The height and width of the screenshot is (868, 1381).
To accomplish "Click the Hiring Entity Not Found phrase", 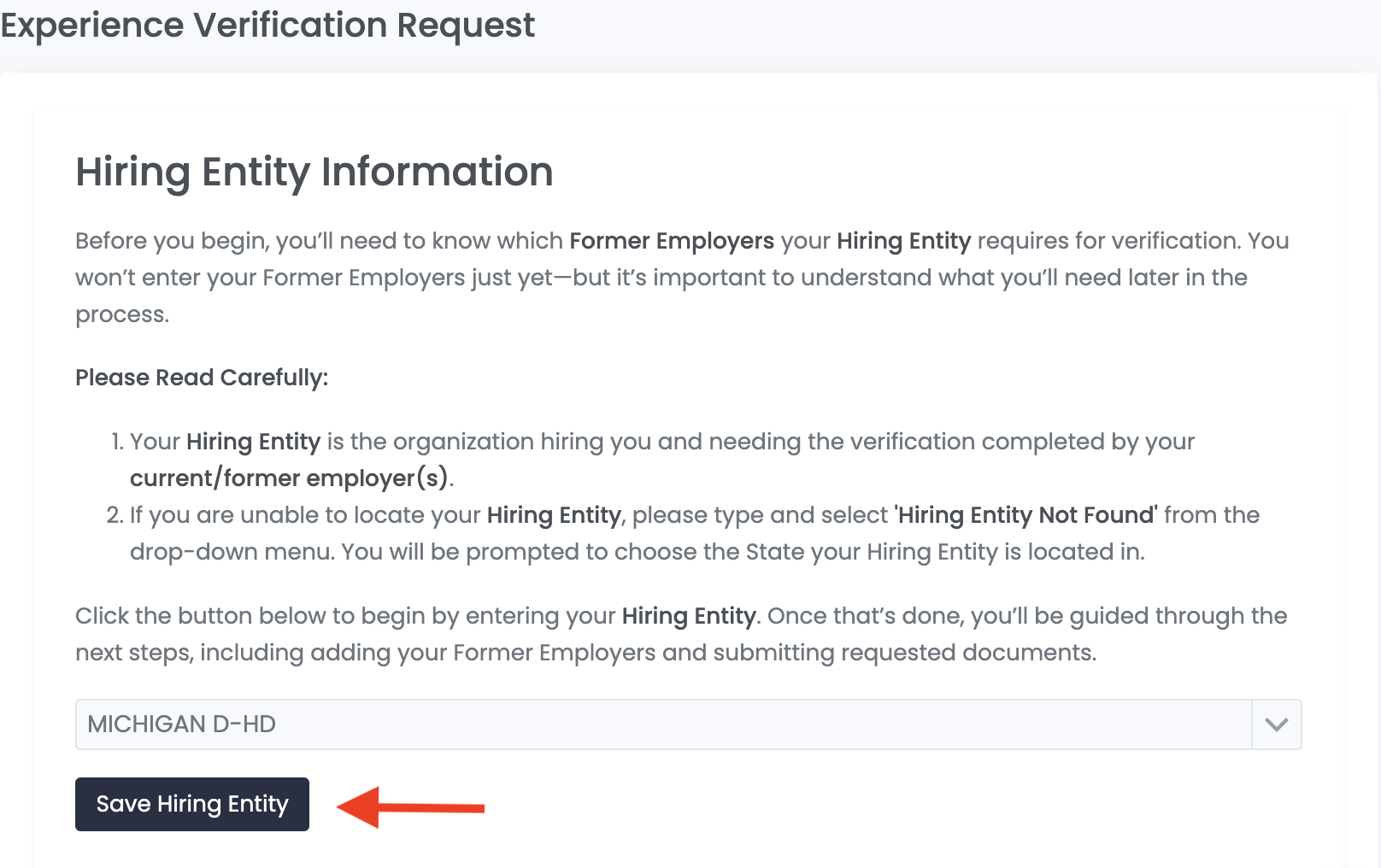I will tap(1024, 515).
